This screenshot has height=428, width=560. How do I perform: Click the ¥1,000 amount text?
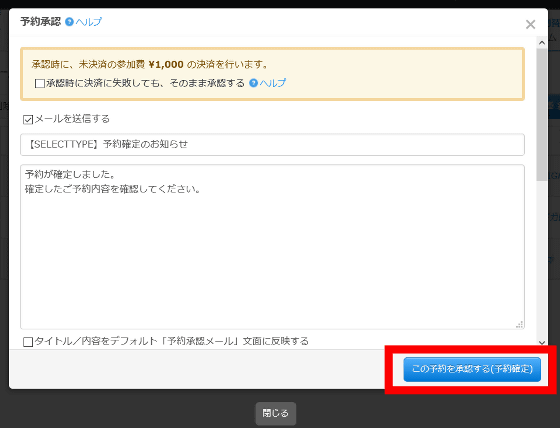pyautogui.click(x=166, y=64)
